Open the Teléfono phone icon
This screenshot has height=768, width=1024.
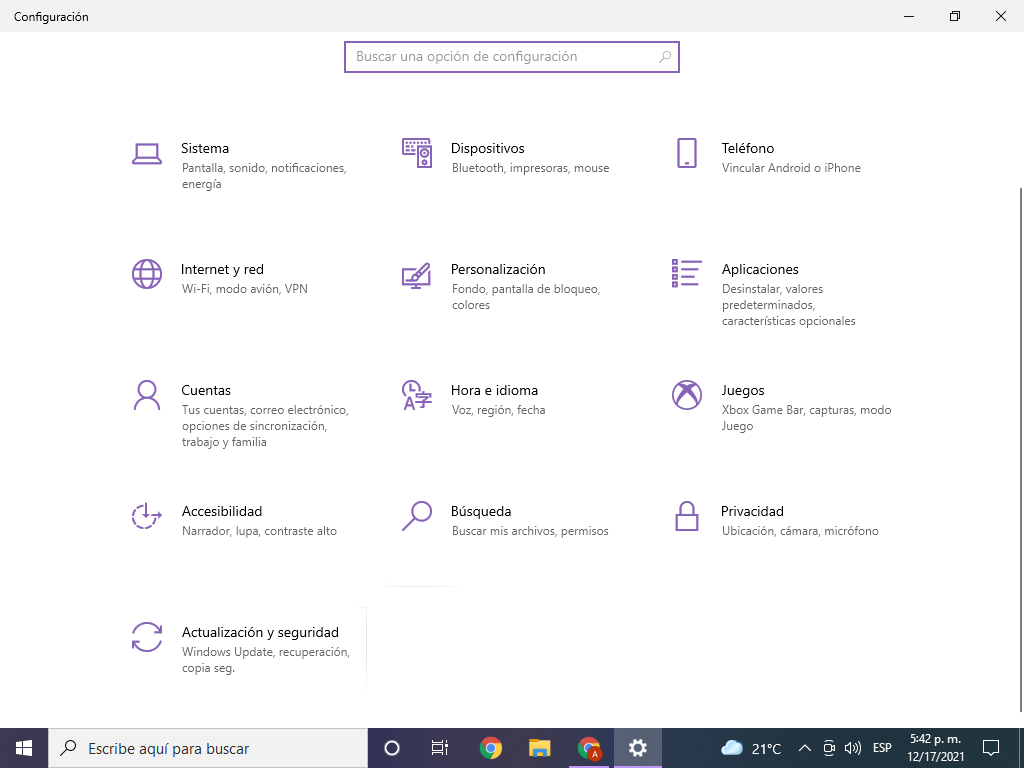686,153
